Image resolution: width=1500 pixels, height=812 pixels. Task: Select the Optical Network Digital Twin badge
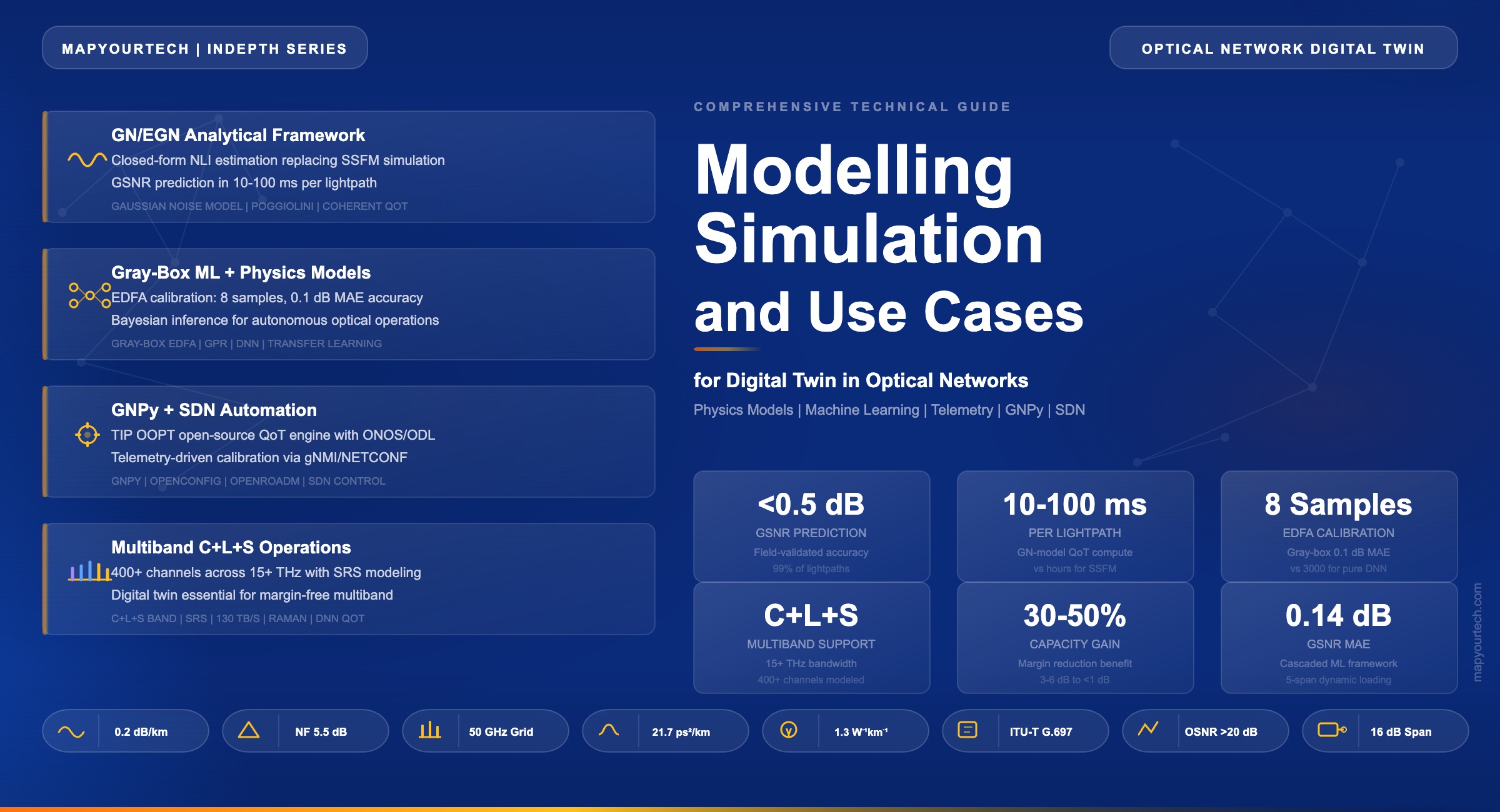tap(1283, 48)
